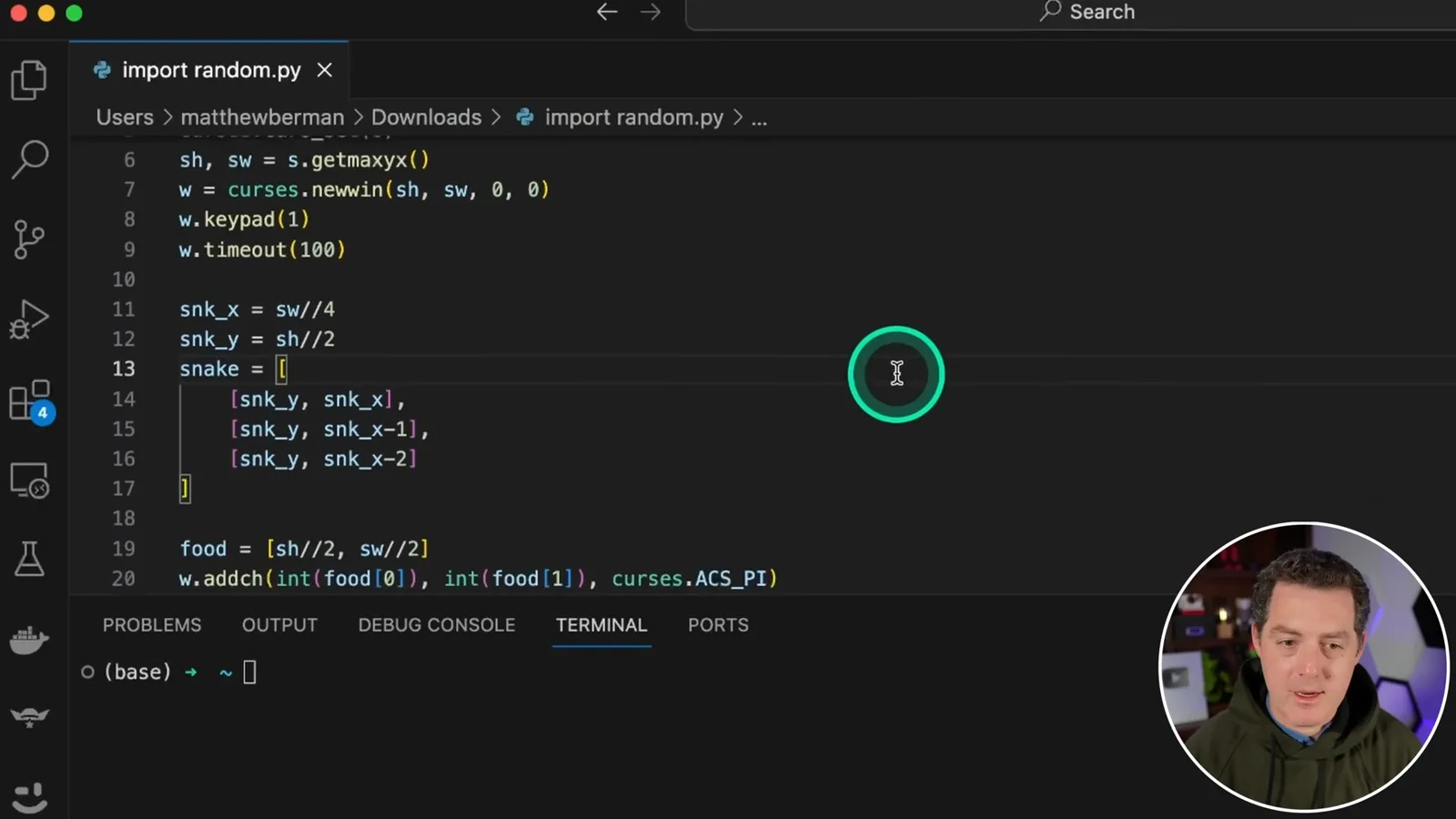Switch to the PROBLEMS panel tab
Viewport: 1456px width, 819px height.
click(152, 625)
